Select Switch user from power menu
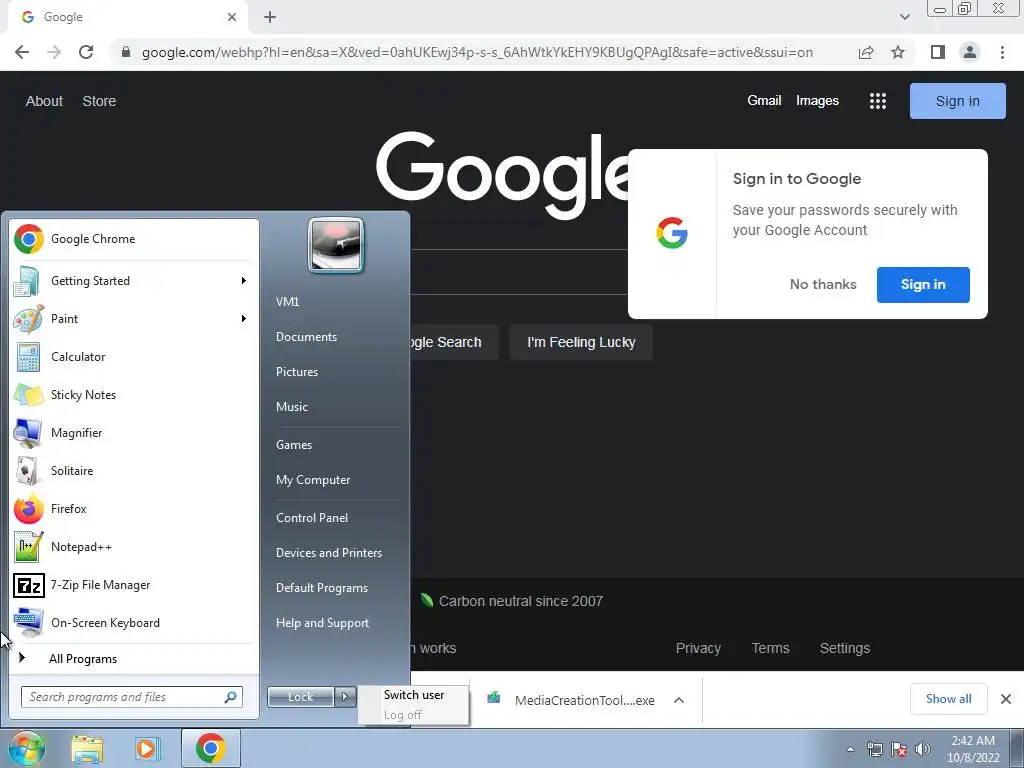This screenshot has height=768, width=1024. (413, 695)
